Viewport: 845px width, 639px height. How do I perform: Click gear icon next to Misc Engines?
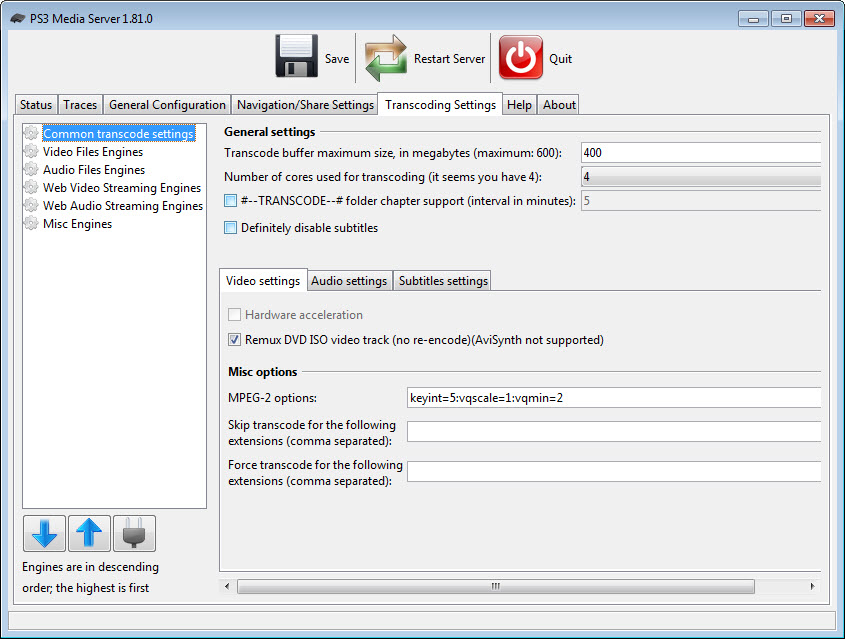pyautogui.click(x=31, y=223)
